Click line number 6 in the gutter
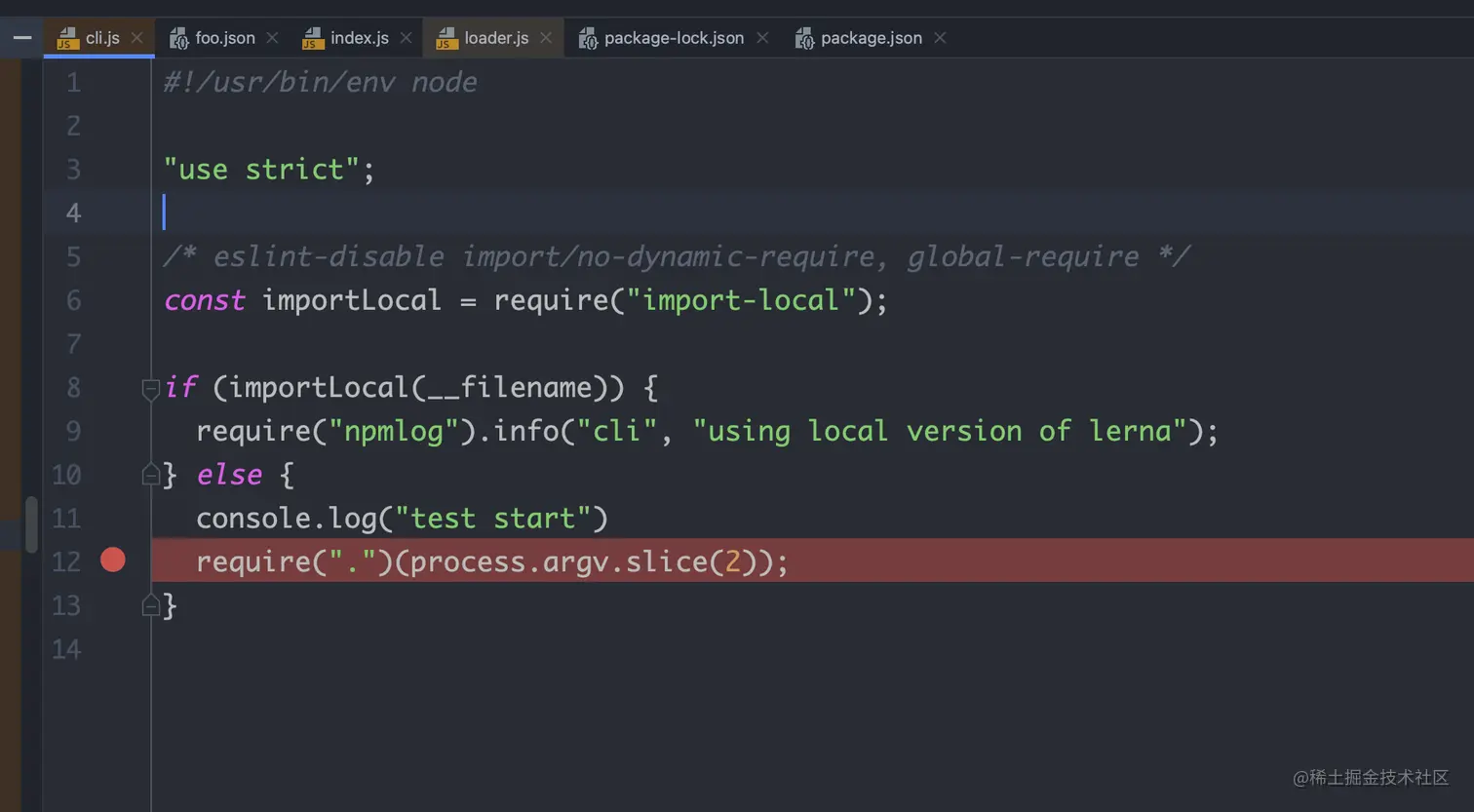This screenshot has height=812, width=1474. pos(73,300)
